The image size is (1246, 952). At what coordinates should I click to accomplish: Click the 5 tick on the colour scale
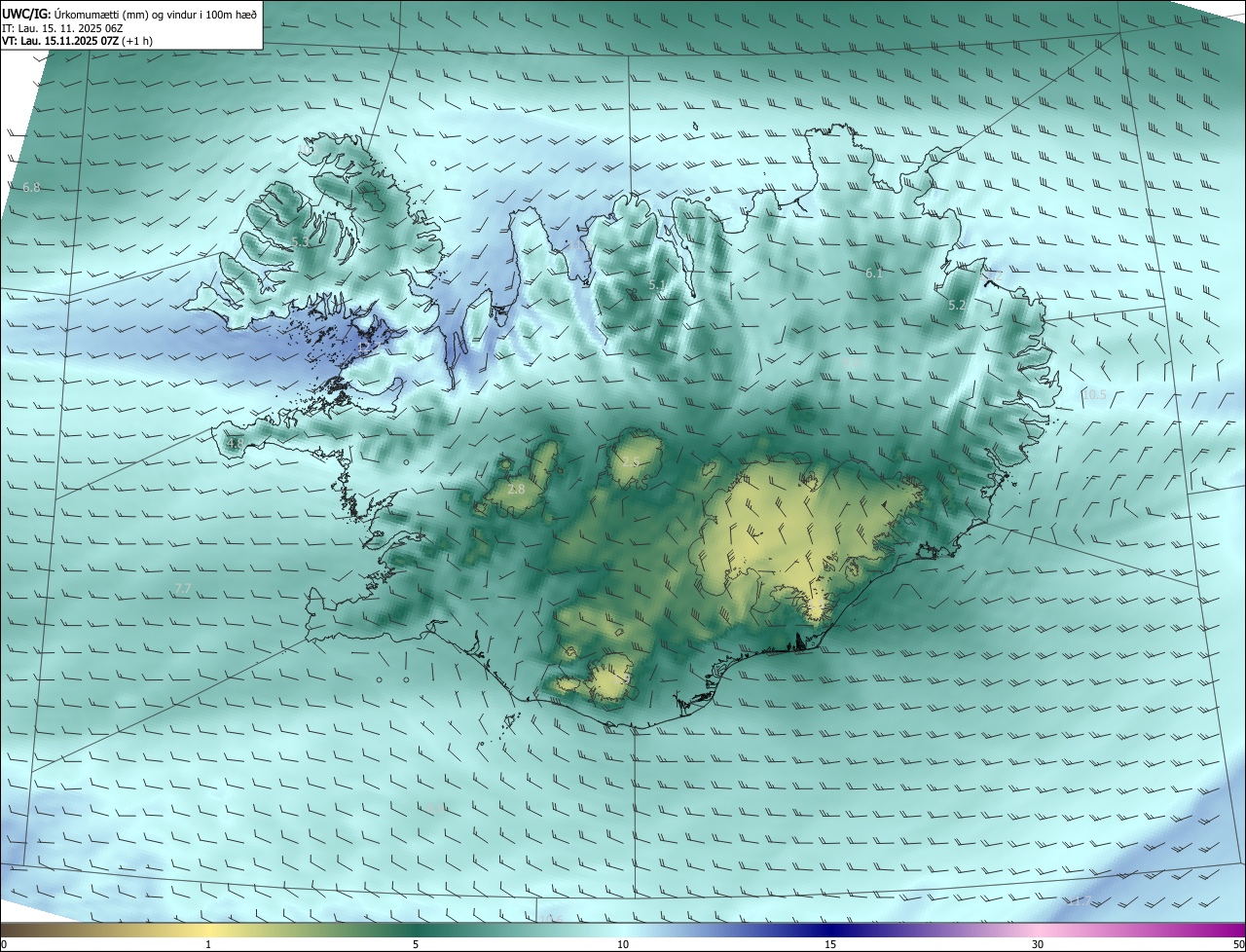[416, 944]
